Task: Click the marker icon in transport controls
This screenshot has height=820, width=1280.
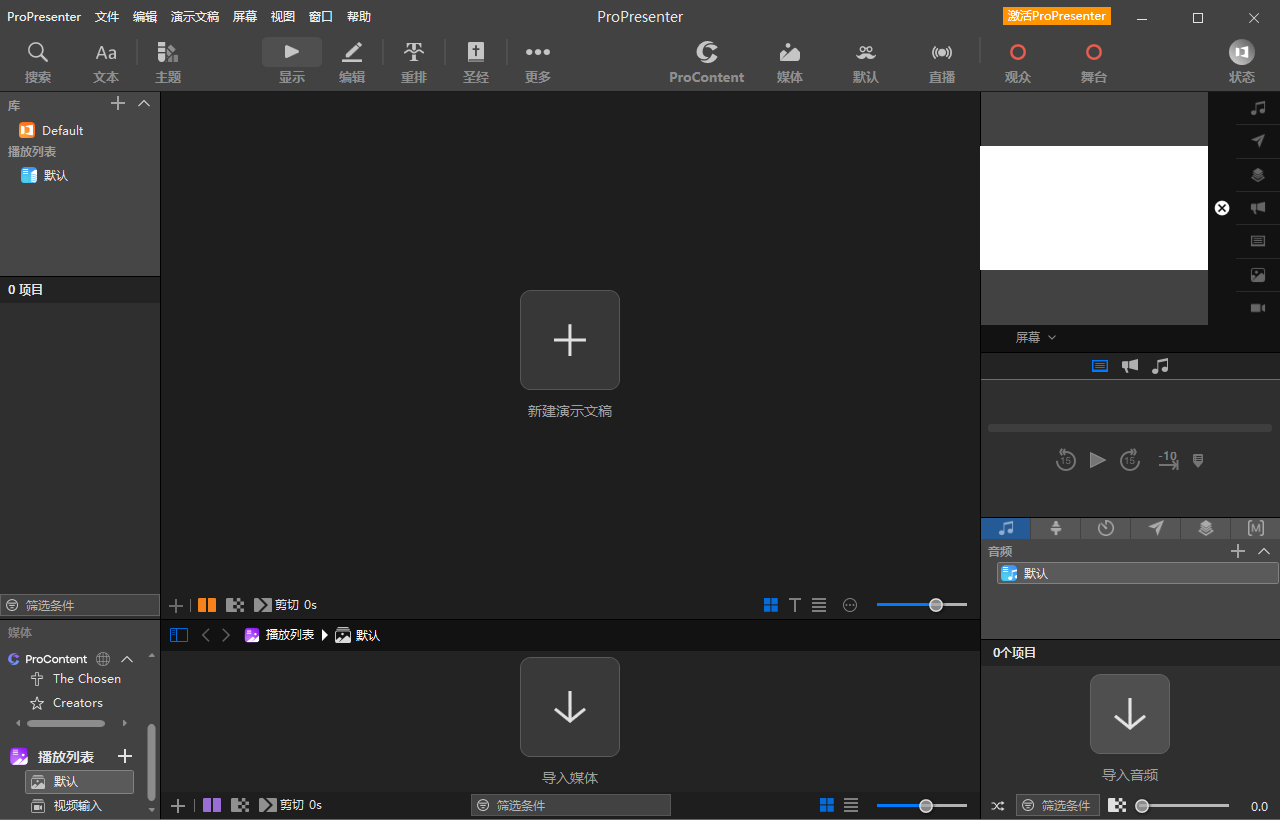Action: pyautogui.click(x=1199, y=461)
